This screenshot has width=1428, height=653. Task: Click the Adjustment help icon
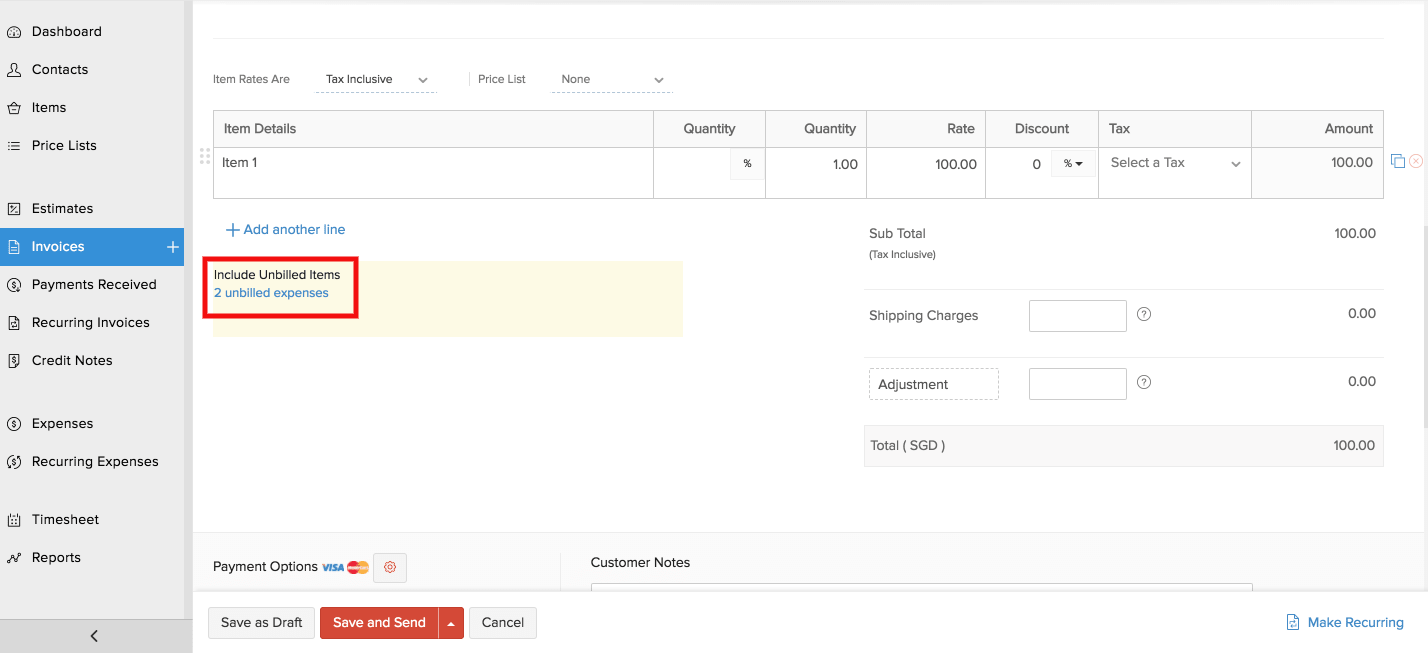coord(1143,383)
